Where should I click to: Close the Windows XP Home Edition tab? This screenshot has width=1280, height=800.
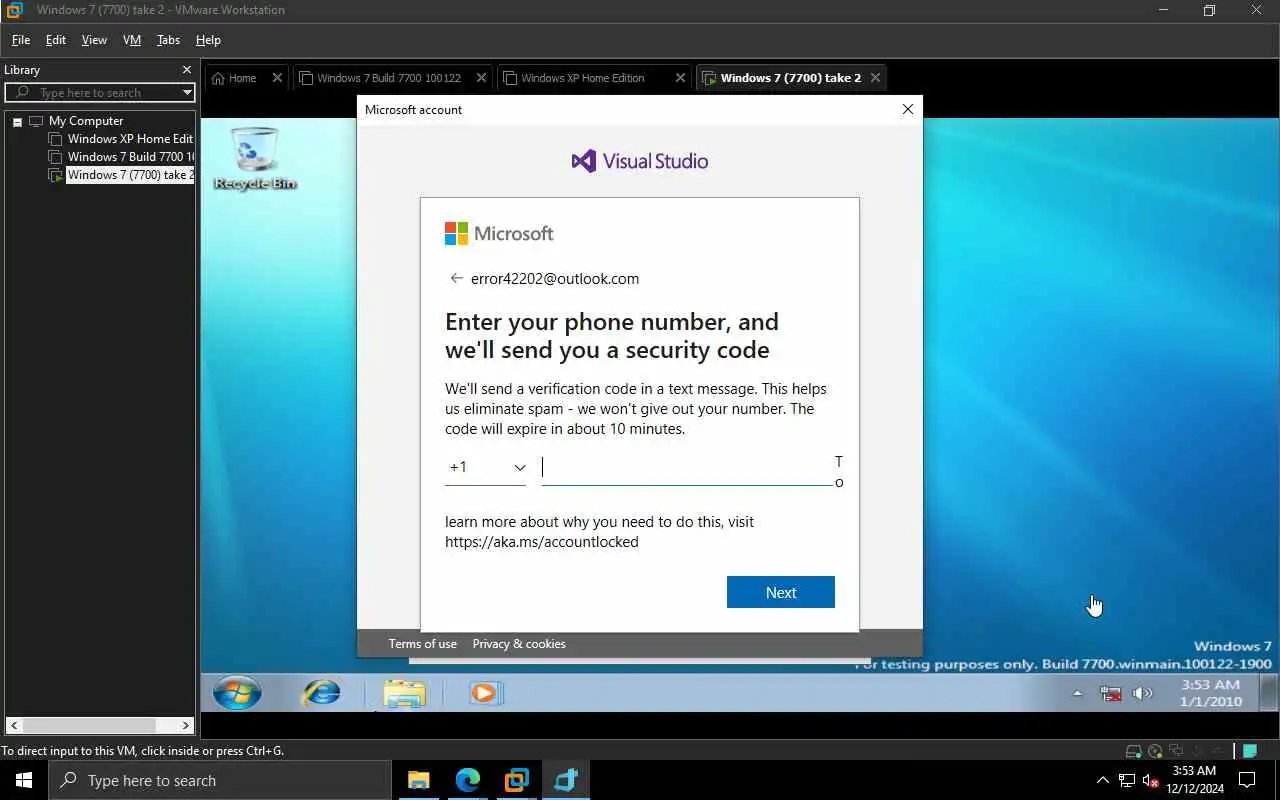click(681, 78)
